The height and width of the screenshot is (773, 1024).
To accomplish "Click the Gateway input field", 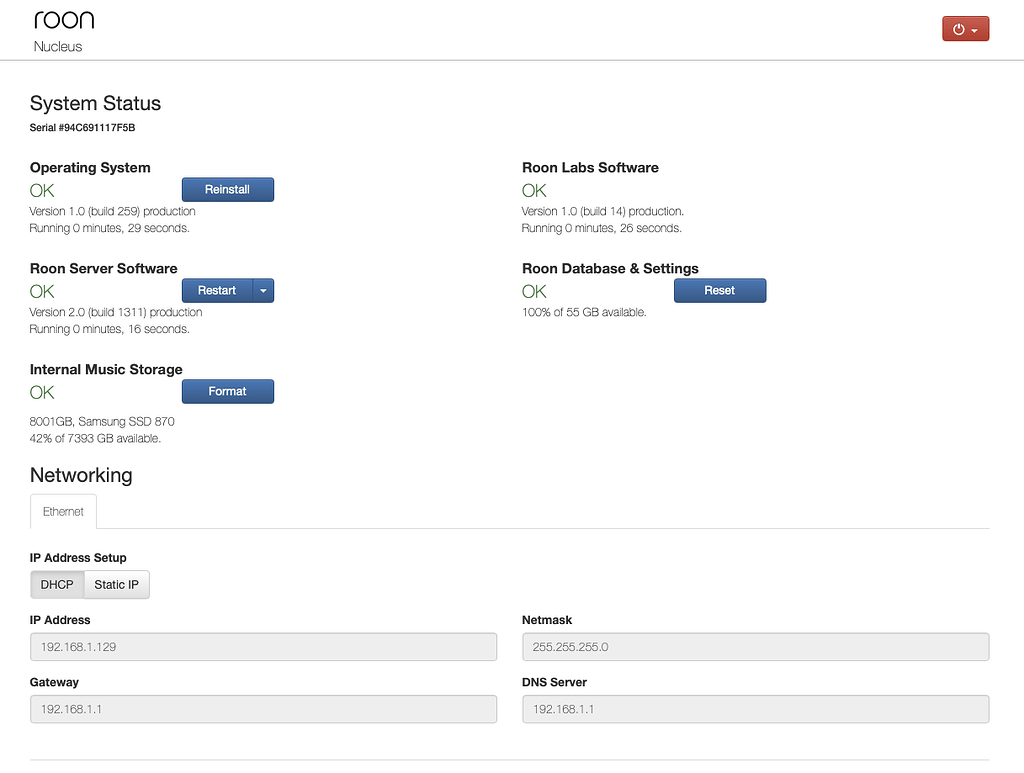I will [x=263, y=709].
